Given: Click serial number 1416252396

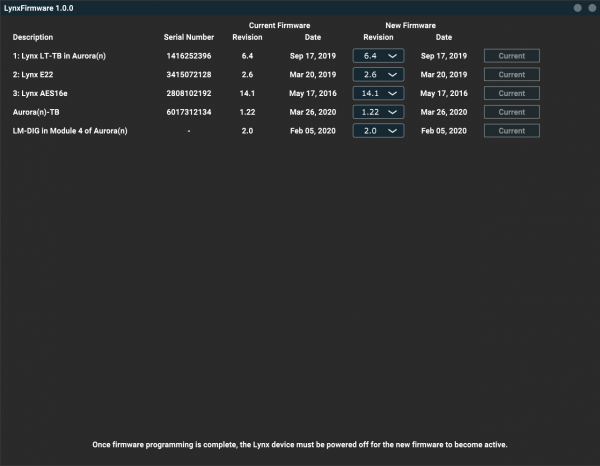Looking at the screenshot, I should click(189, 56).
